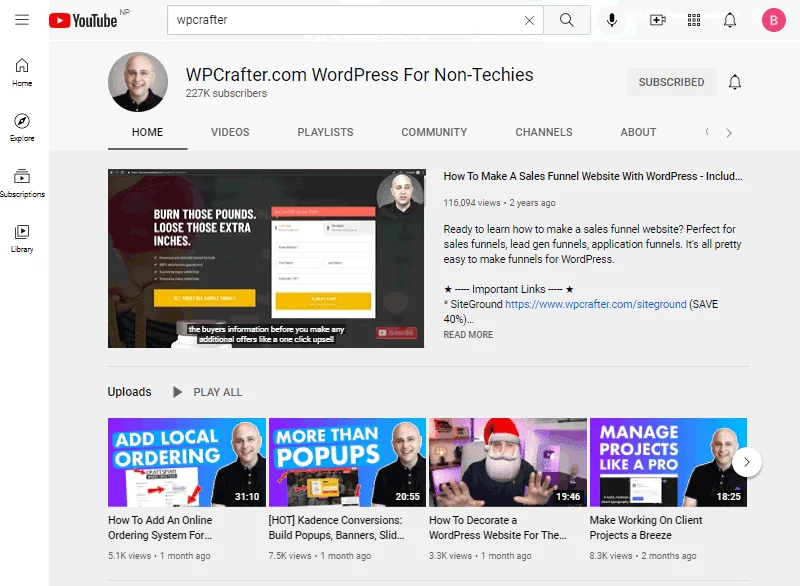This screenshot has height=586, width=800.
Task: Clear the search box text
Action: pos(529,20)
